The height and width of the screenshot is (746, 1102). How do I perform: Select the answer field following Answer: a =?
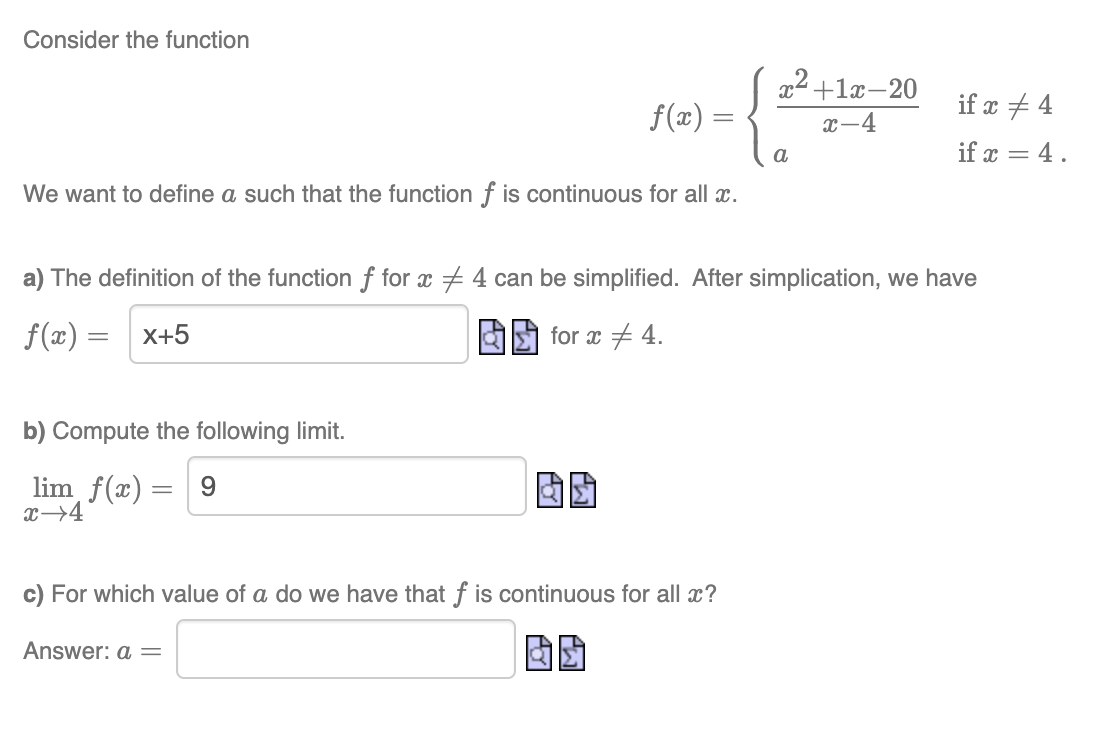tap(345, 651)
